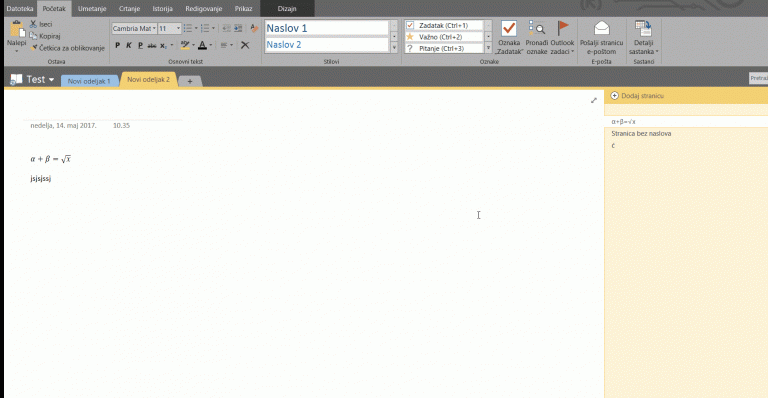Click the Pošalji stranicu e-poštom envelope
The width and height of the screenshot is (768, 398).
[601, 28]
